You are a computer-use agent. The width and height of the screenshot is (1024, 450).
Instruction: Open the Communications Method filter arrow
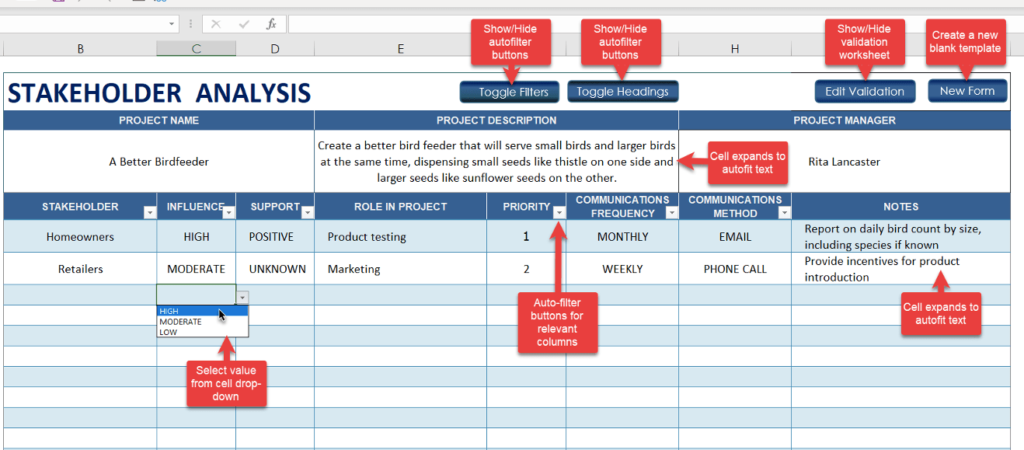tap(783, 212)
